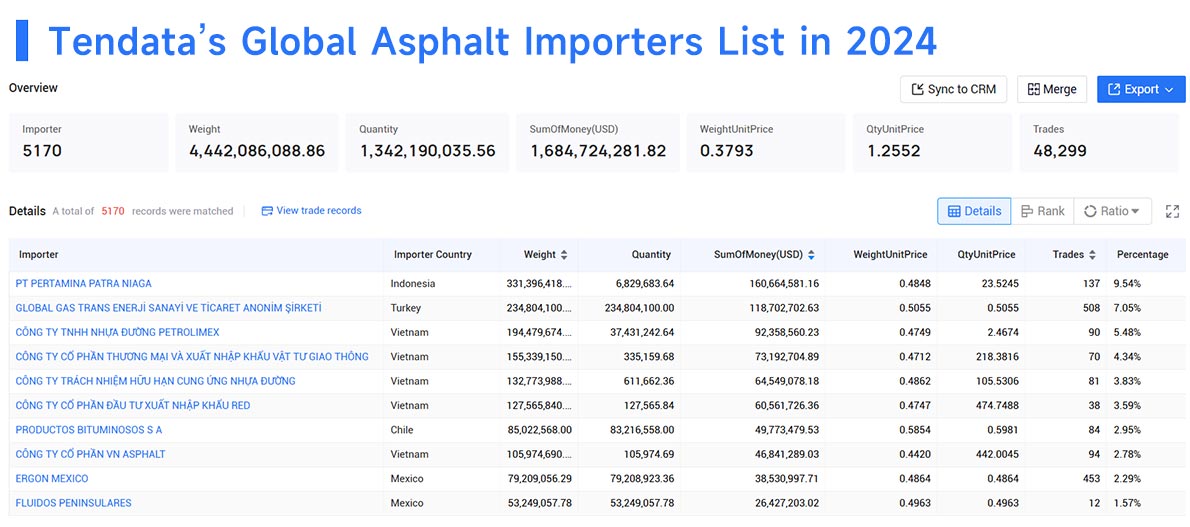Select Importer count 5170 overview card
1190x527 pixels.
pyautogui.click(x=89, y=143)
